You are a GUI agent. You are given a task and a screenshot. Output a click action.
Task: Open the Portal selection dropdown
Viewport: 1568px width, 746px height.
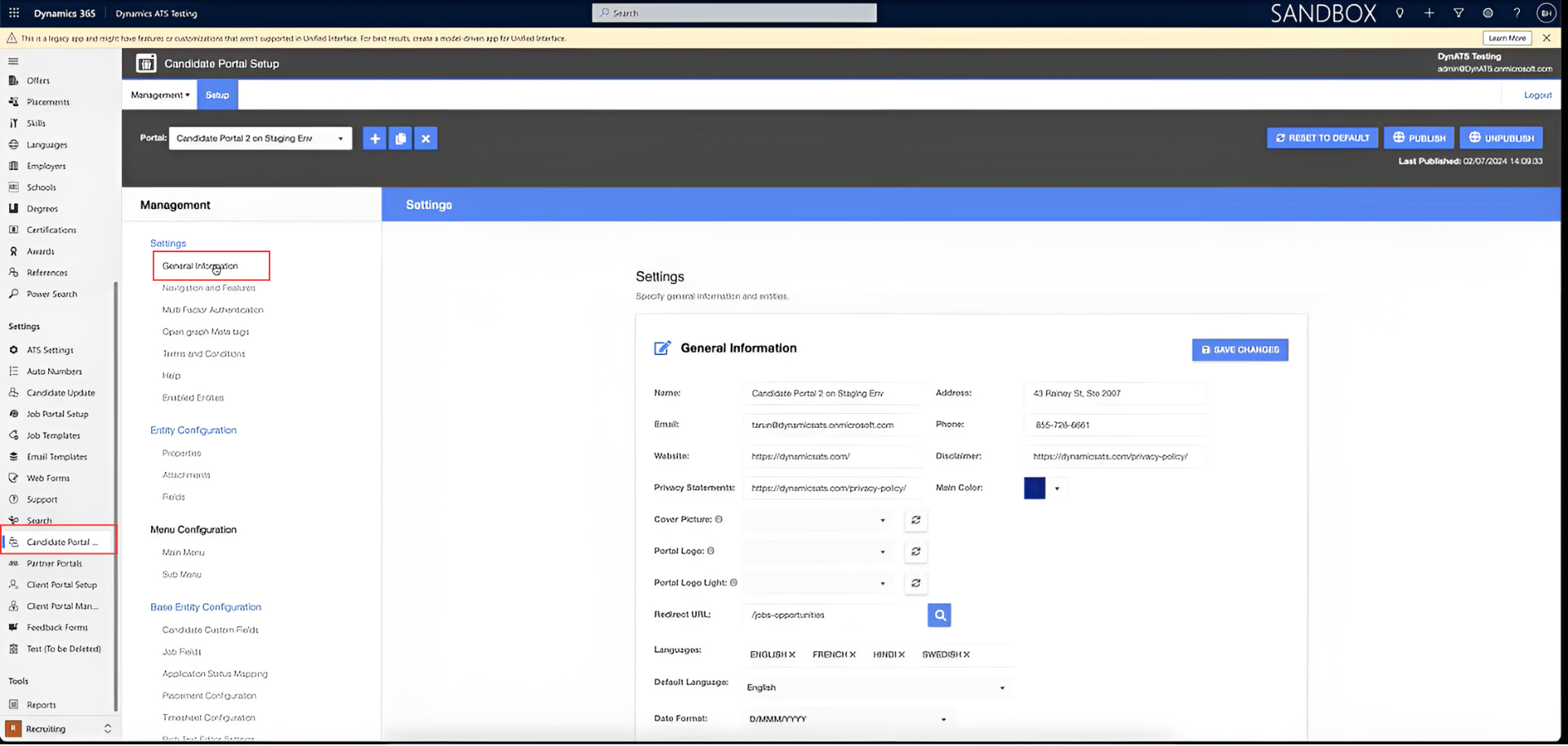[261, 139]
